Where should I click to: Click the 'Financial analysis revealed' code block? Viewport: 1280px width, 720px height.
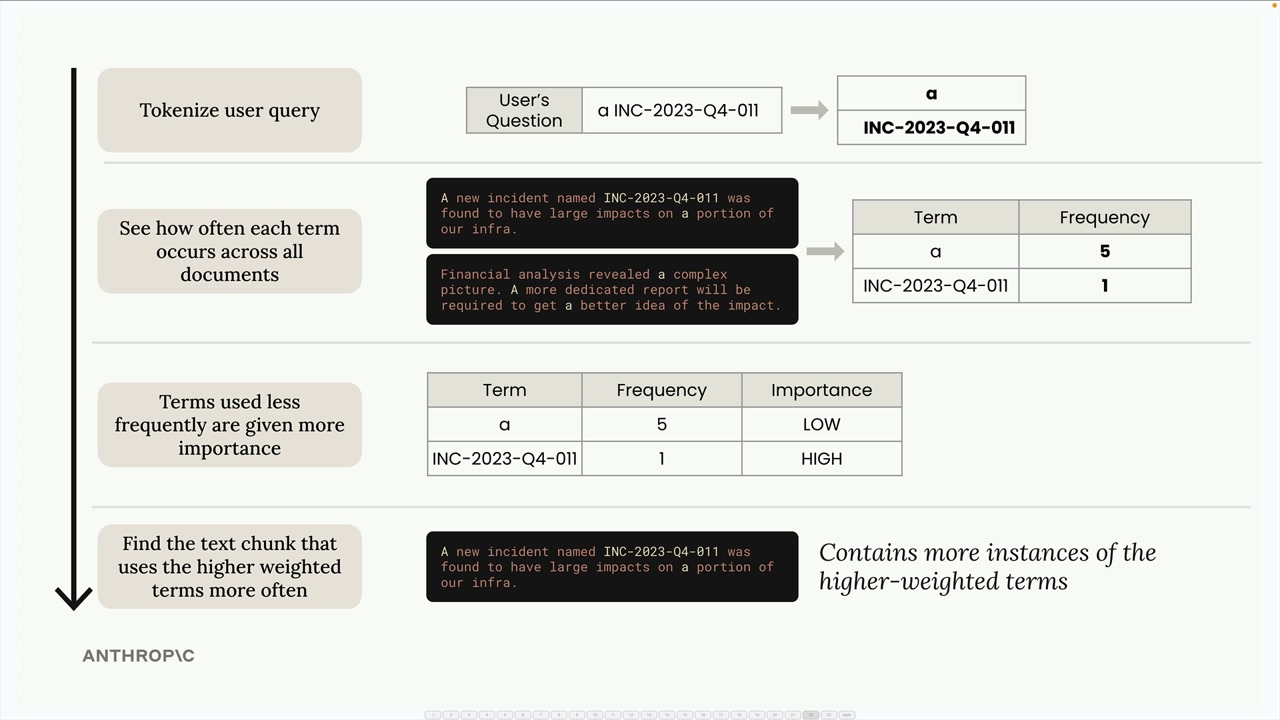pyautogui.click(x=612, y=290)
